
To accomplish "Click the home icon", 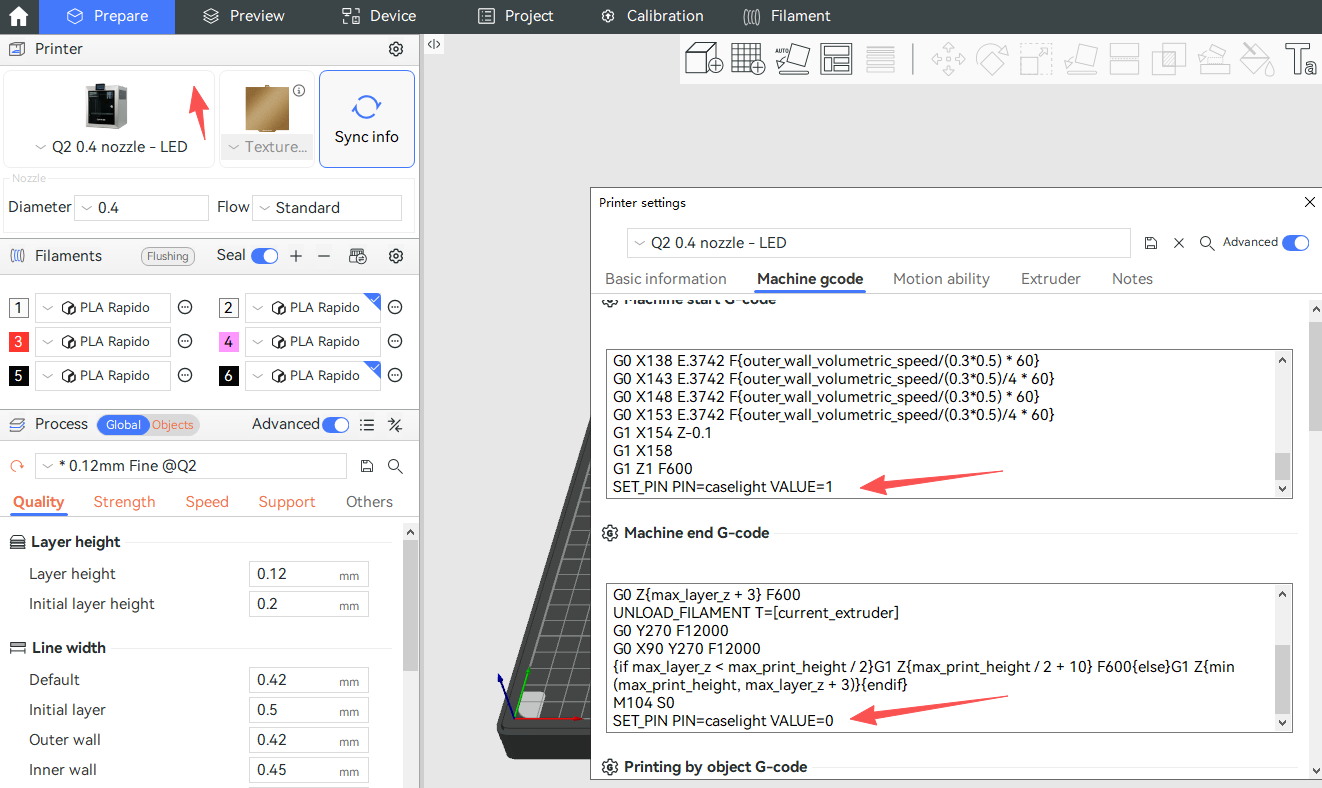I will pyautogui.click(x=18, y=16).
